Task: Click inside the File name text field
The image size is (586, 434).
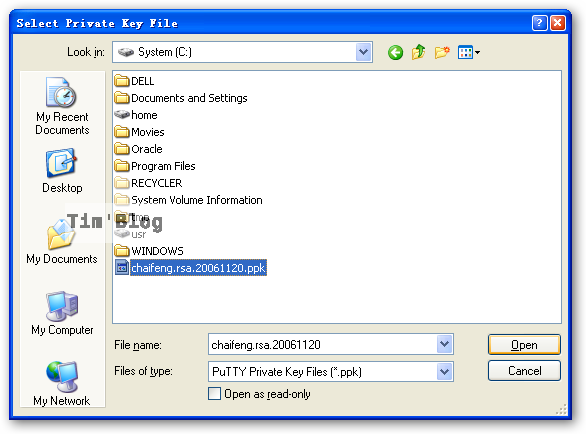Action: (x=322, y=344)
